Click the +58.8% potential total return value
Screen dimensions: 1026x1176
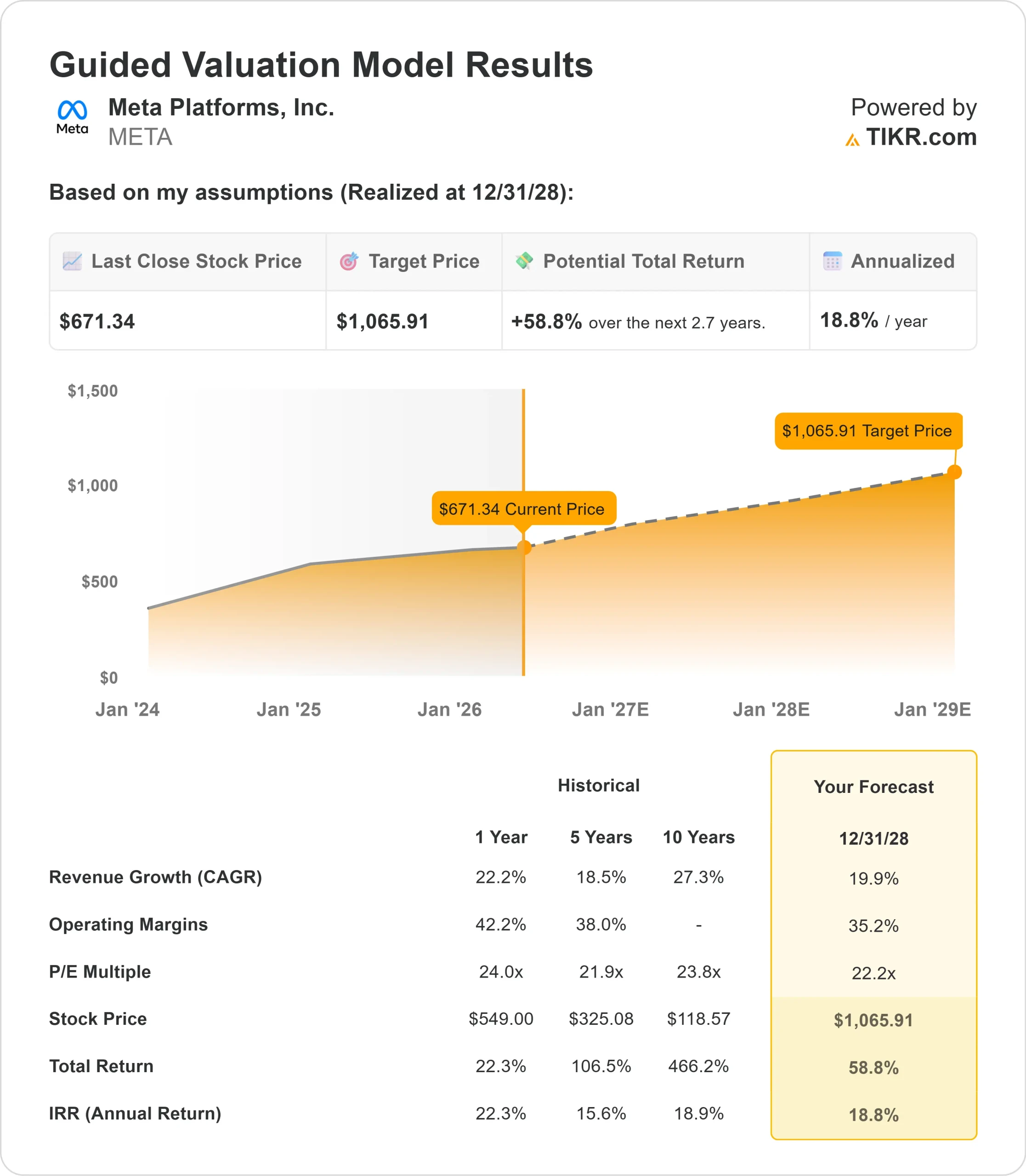(x=546, y=322)
